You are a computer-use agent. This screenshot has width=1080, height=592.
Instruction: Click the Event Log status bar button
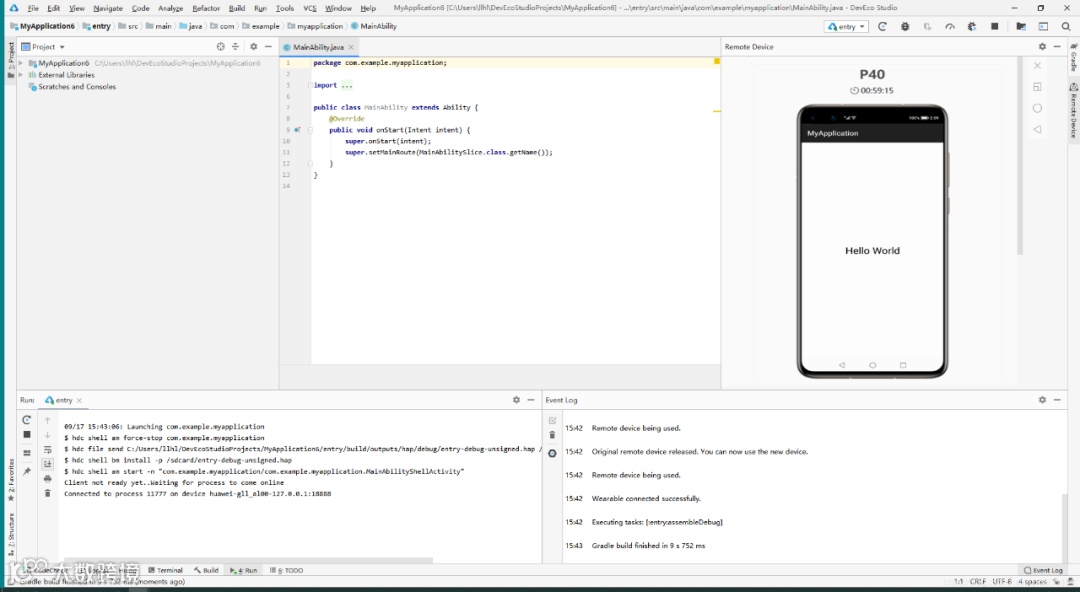(x=1043, y=570)
